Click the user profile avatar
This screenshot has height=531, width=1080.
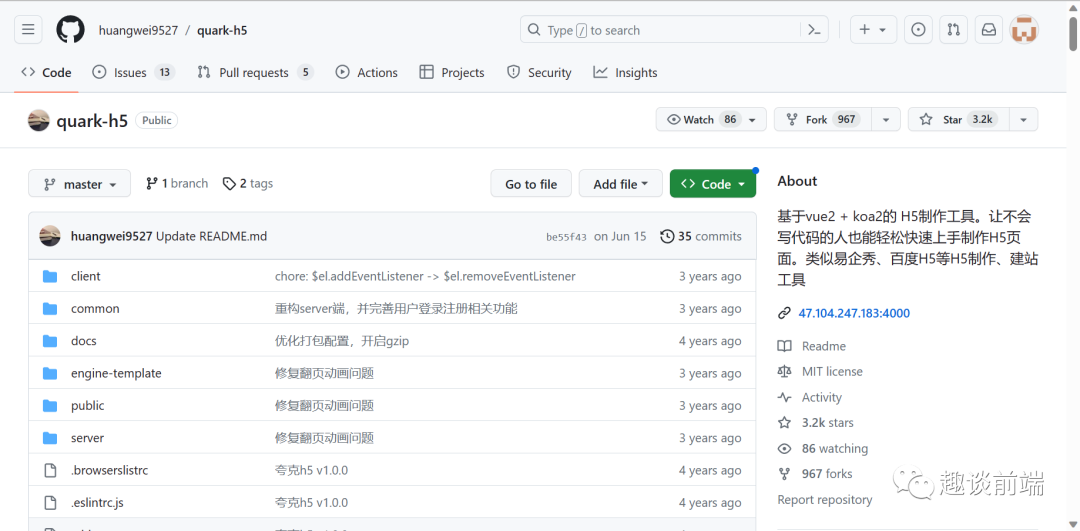[x=1024, y=30]
